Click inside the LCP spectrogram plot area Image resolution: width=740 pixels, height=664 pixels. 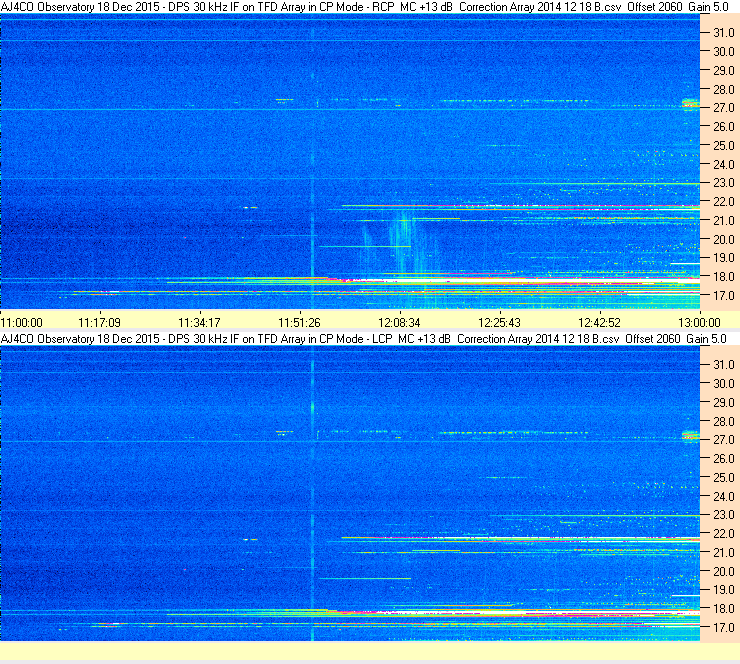pos(350,493)
